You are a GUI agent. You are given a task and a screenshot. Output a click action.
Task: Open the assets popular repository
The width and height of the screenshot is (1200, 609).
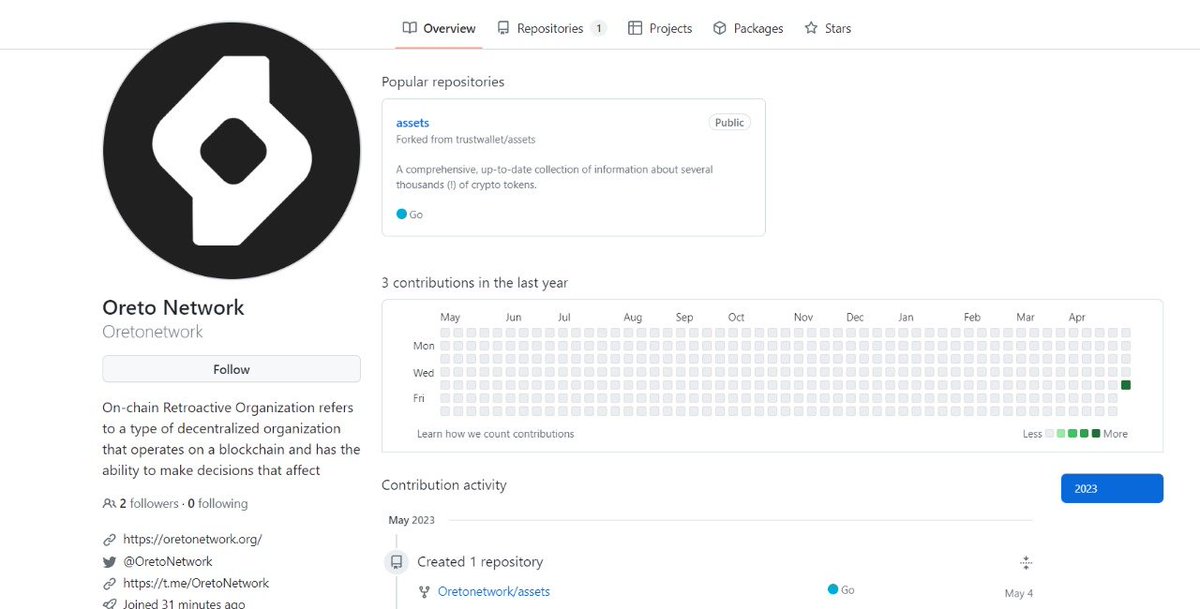pos(413,123)
